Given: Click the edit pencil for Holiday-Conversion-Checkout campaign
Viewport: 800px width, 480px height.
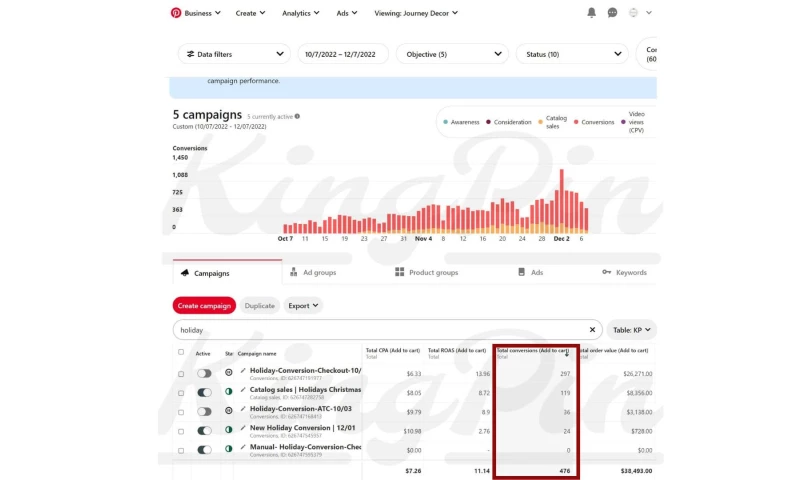Looking at the screenshot, I should pos(243,371).
